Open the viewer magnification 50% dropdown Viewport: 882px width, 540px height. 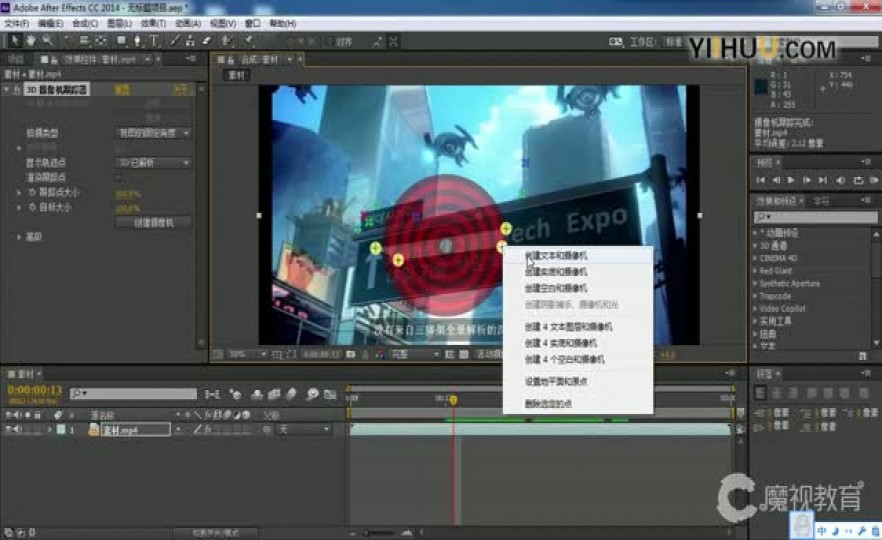click(247, 354)
